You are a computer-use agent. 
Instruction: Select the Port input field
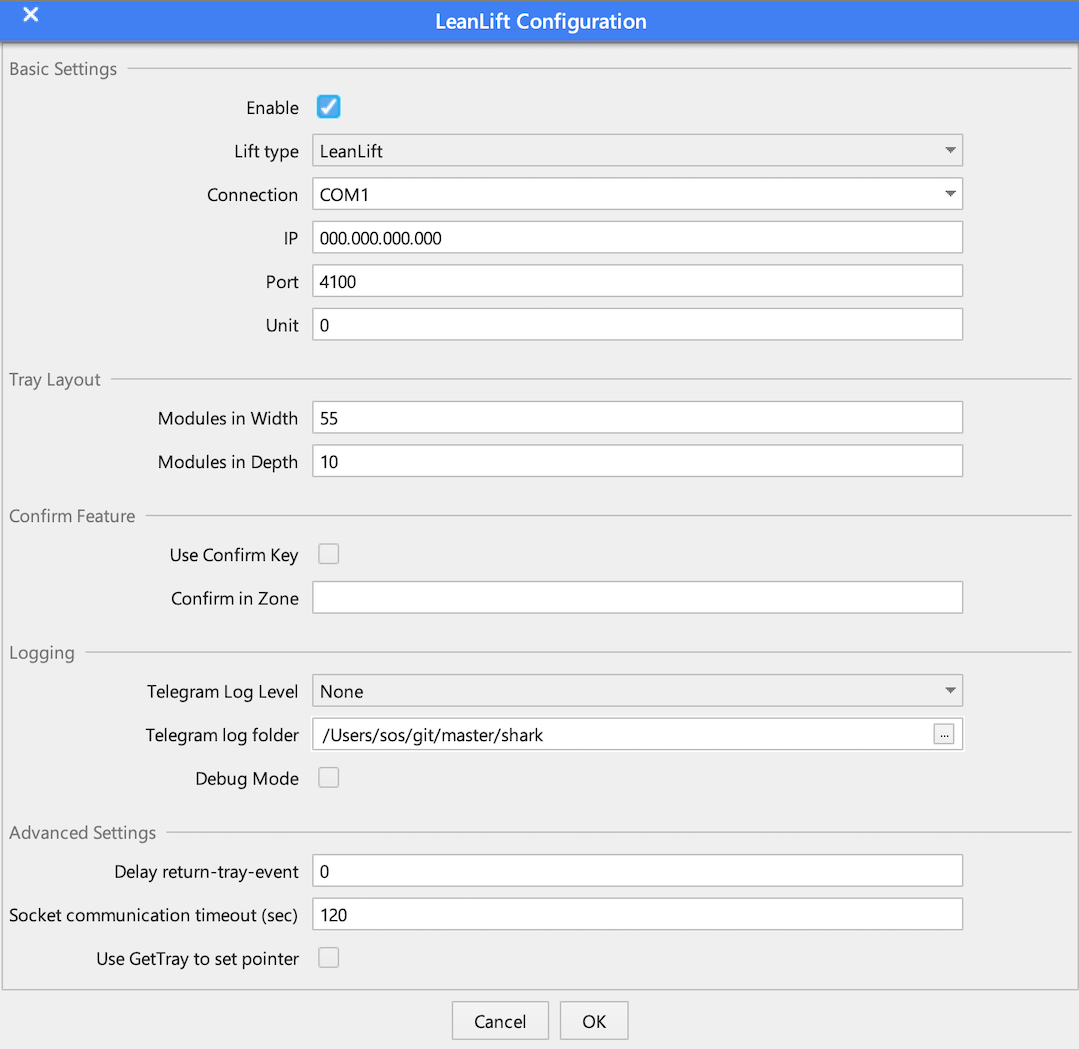tap(637, 281)
